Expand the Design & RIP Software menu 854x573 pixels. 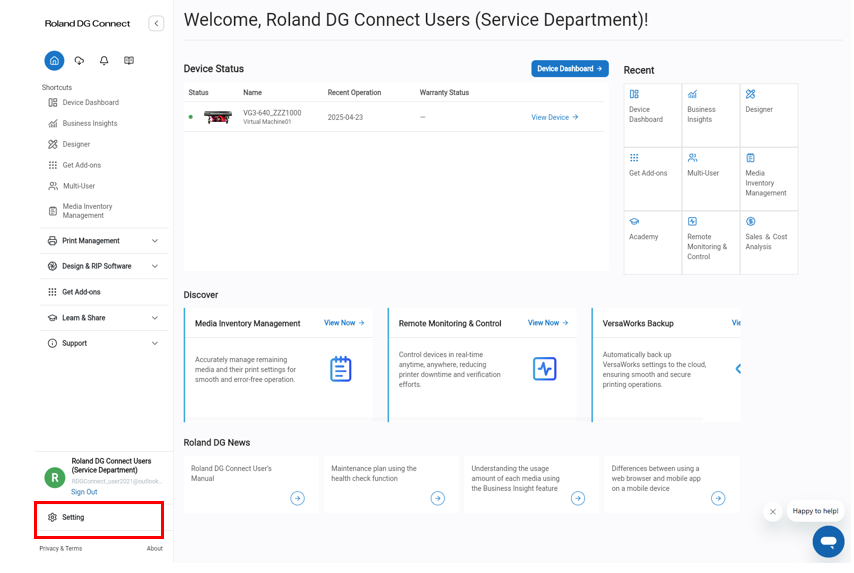(x=103, y=266)
